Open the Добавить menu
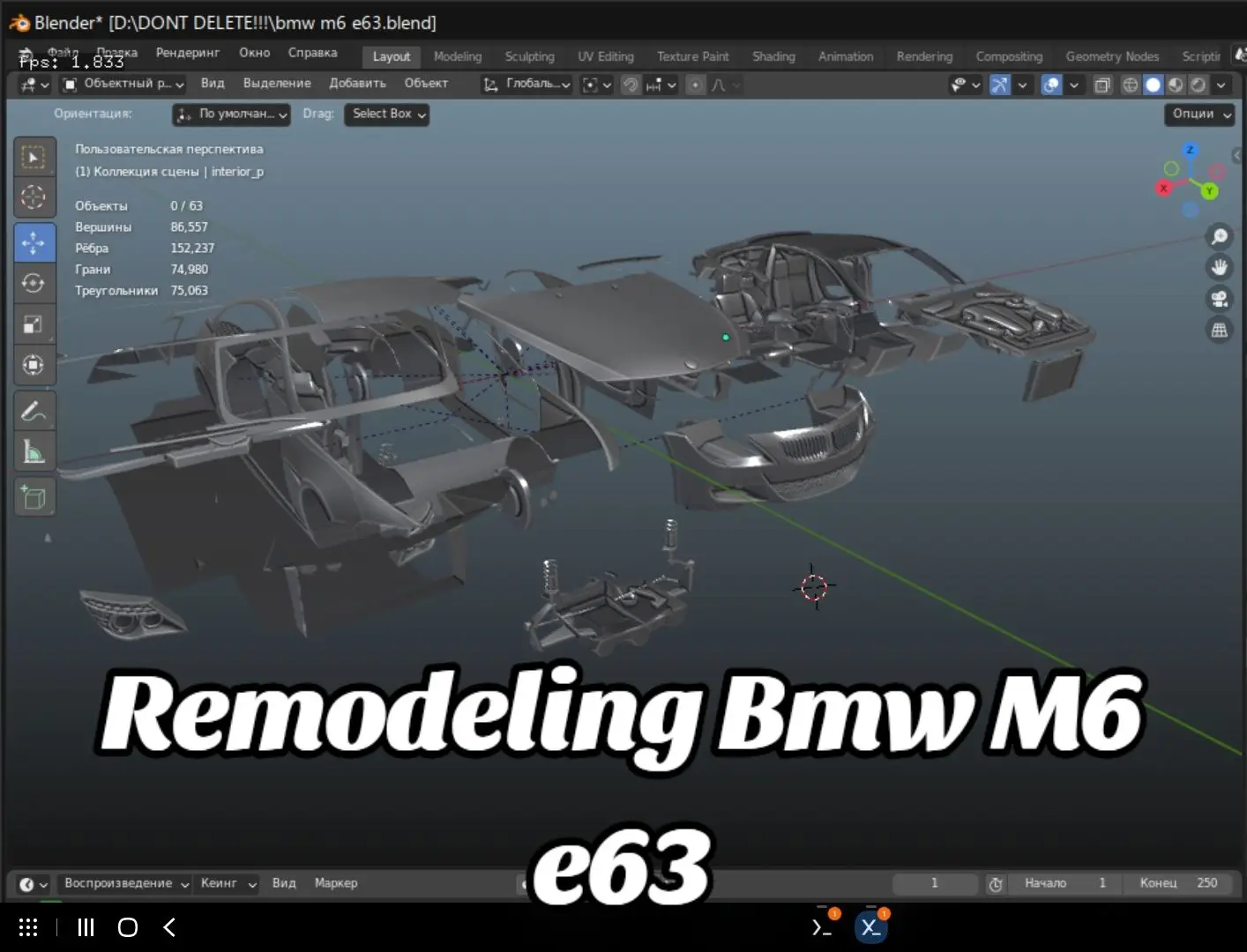 pos(357,83)
